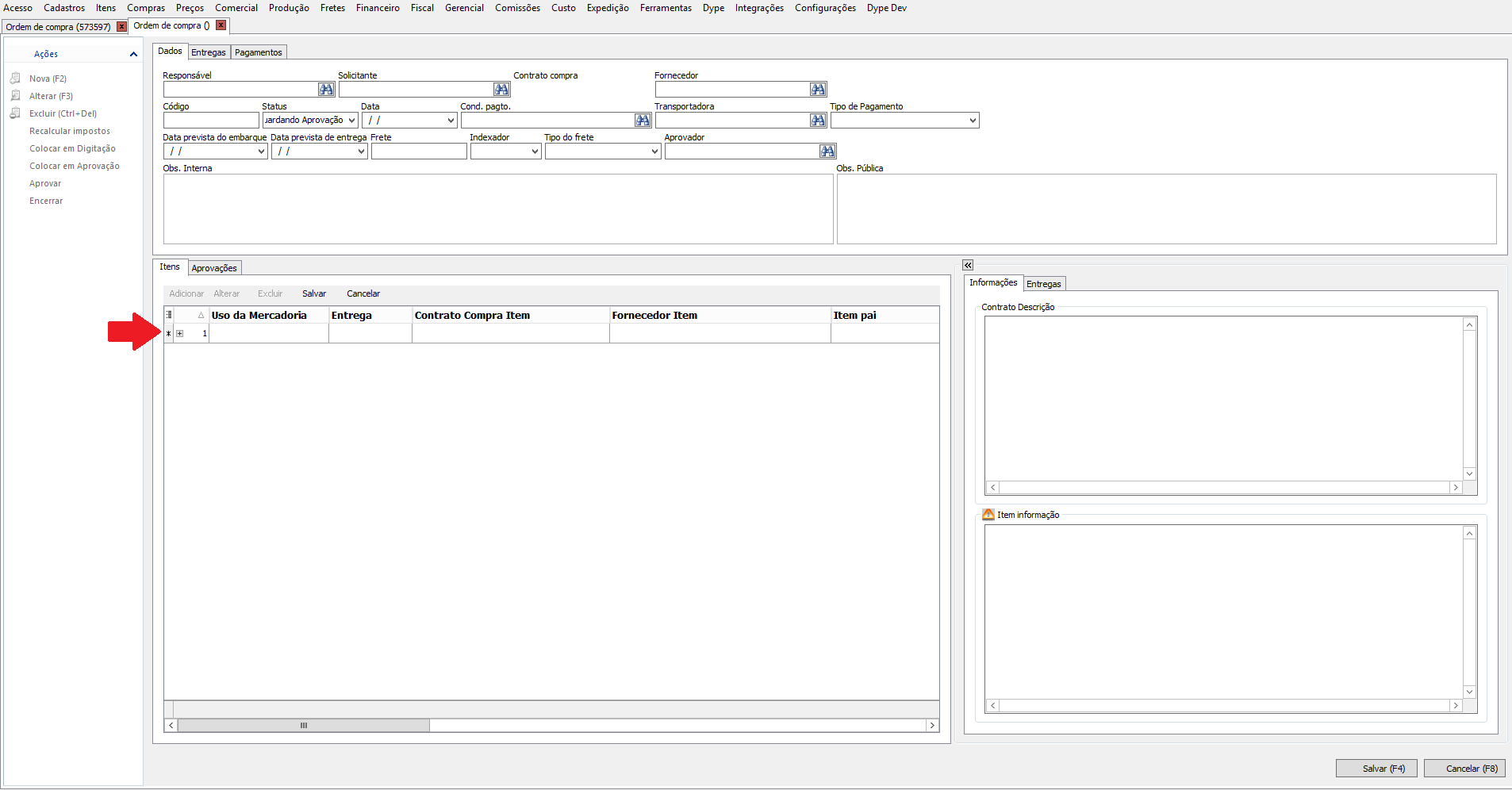1512x790 pixels.
Task: Click the Aprovar action
Action: coord(45,183)
